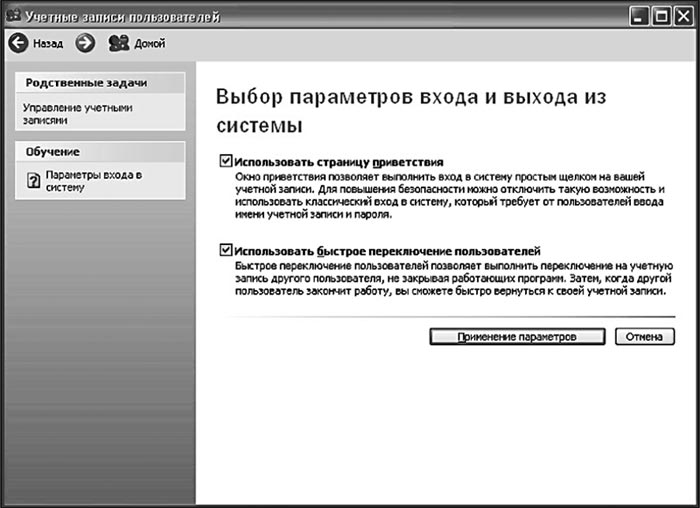Open Управление учетными записями link
700x508 pixels.
tap(78, 114)
